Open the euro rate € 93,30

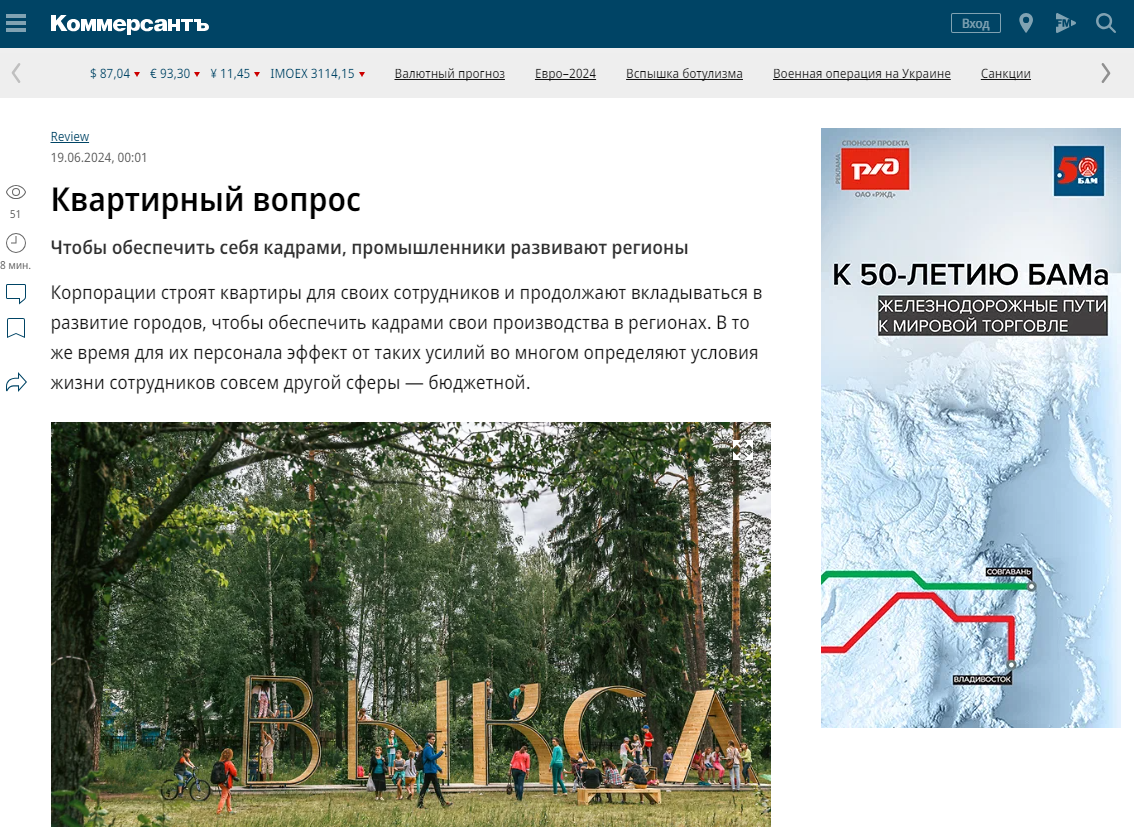[175, 74]
